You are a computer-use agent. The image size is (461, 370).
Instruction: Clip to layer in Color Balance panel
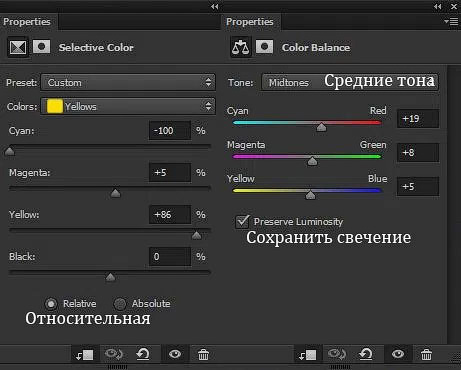[x=307, y=355]
